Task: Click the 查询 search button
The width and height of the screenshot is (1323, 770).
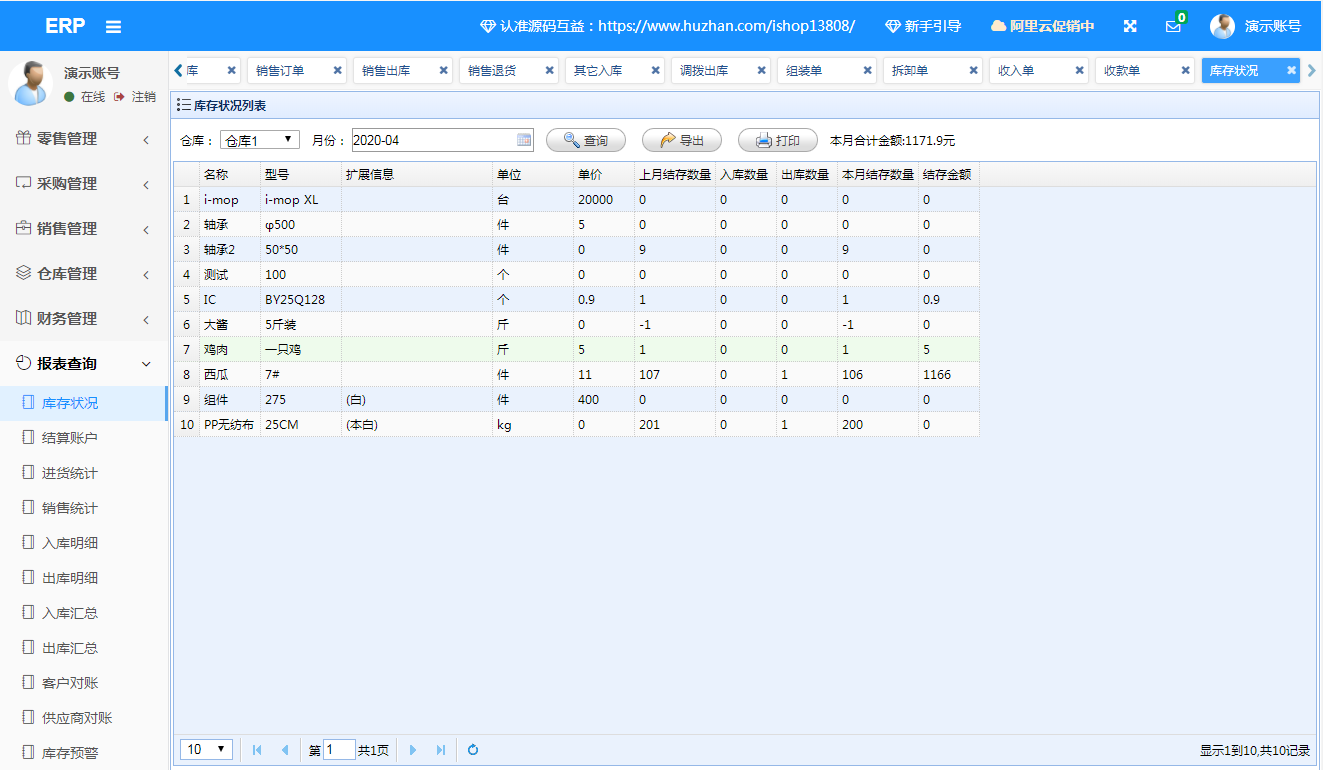Action: point(585,141)
